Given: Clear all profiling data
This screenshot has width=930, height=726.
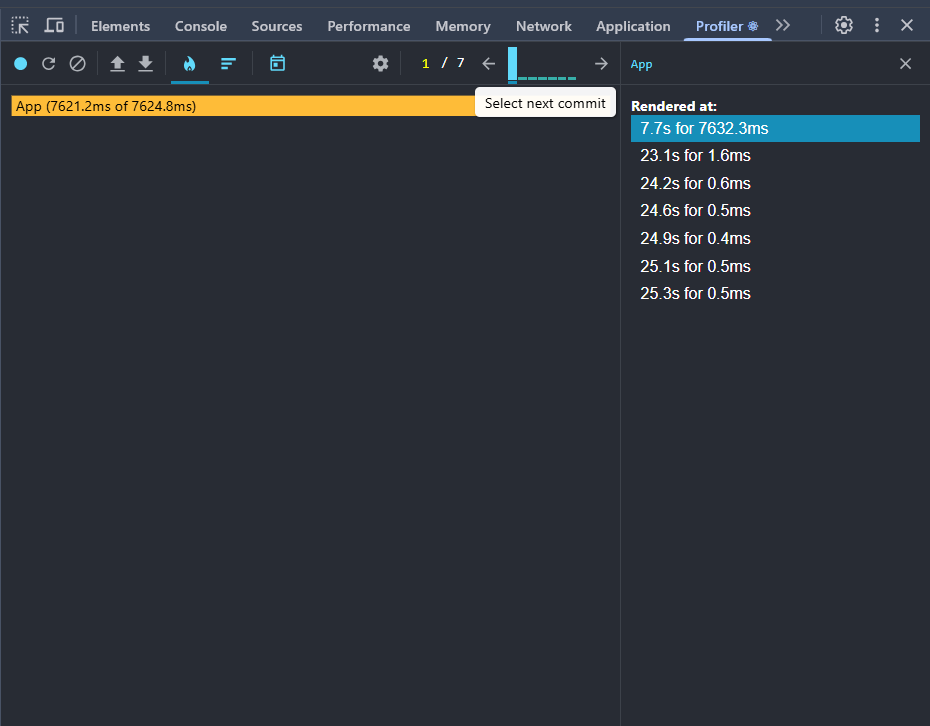Looking at the screenshot, I should tap(77, 62).
